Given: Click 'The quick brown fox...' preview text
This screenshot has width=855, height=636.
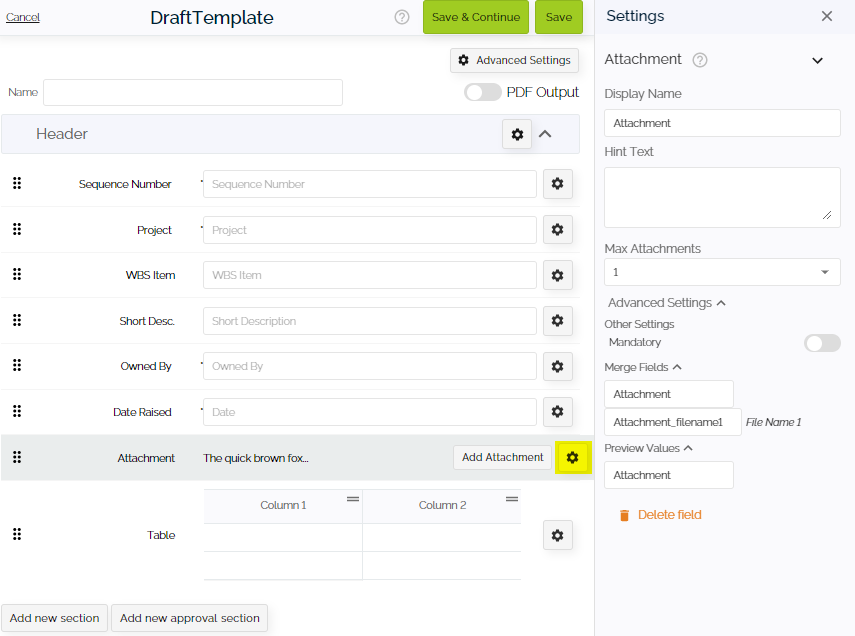Looking at the screenshot, I should click(x=256, y=459).
